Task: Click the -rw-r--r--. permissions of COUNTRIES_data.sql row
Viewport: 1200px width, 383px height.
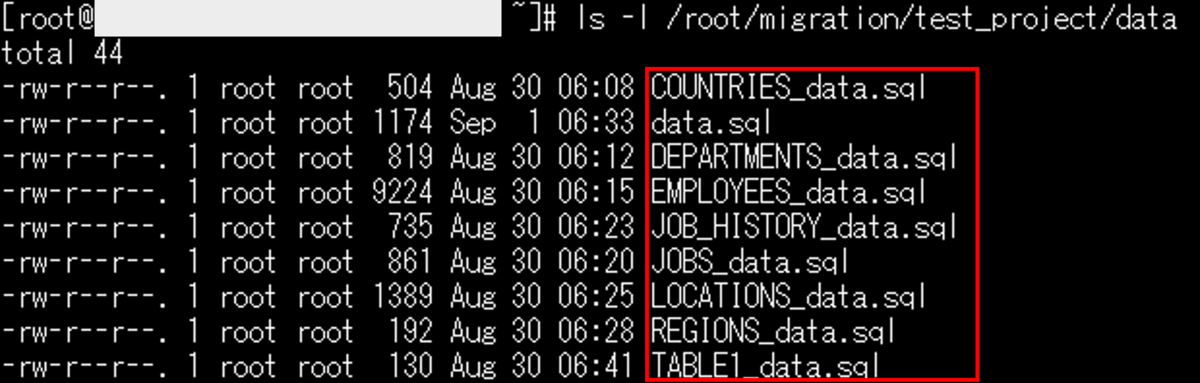Action: tap(86, 89)
